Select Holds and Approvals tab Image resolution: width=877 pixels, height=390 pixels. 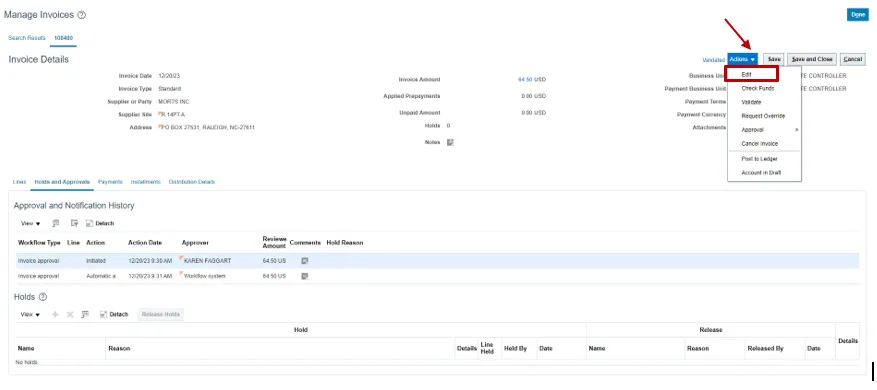(x=62, y=182)
